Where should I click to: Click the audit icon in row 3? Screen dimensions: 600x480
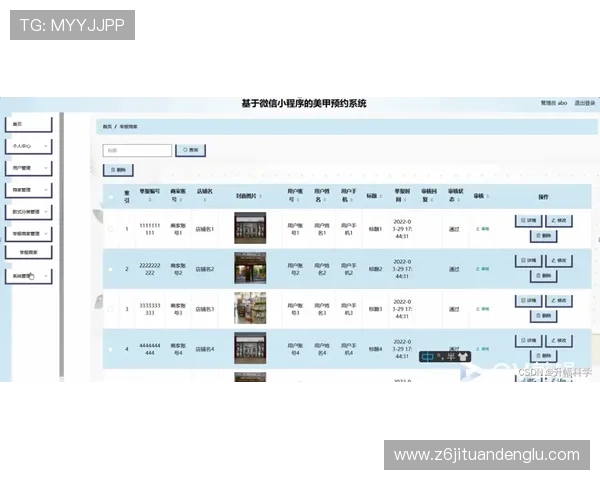(x=483, y=309)
